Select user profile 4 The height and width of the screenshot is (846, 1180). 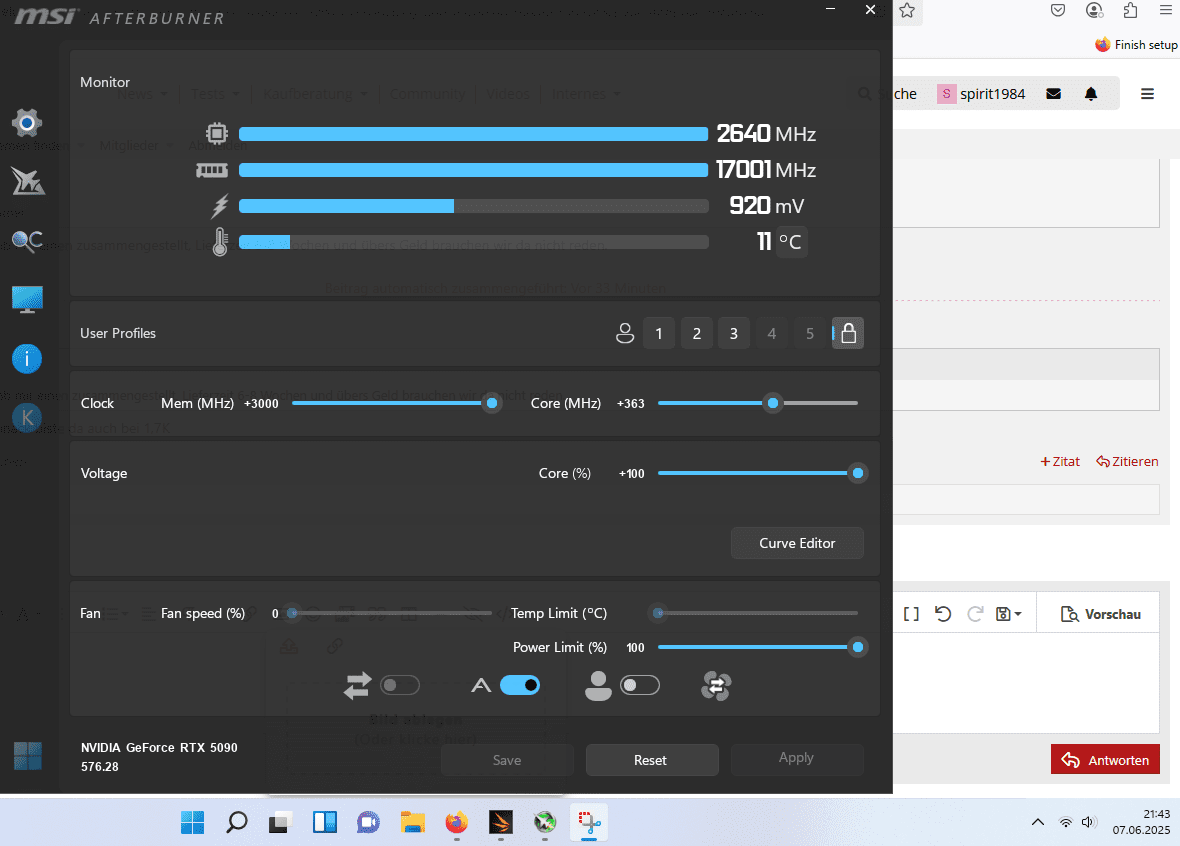pos(771,333)
